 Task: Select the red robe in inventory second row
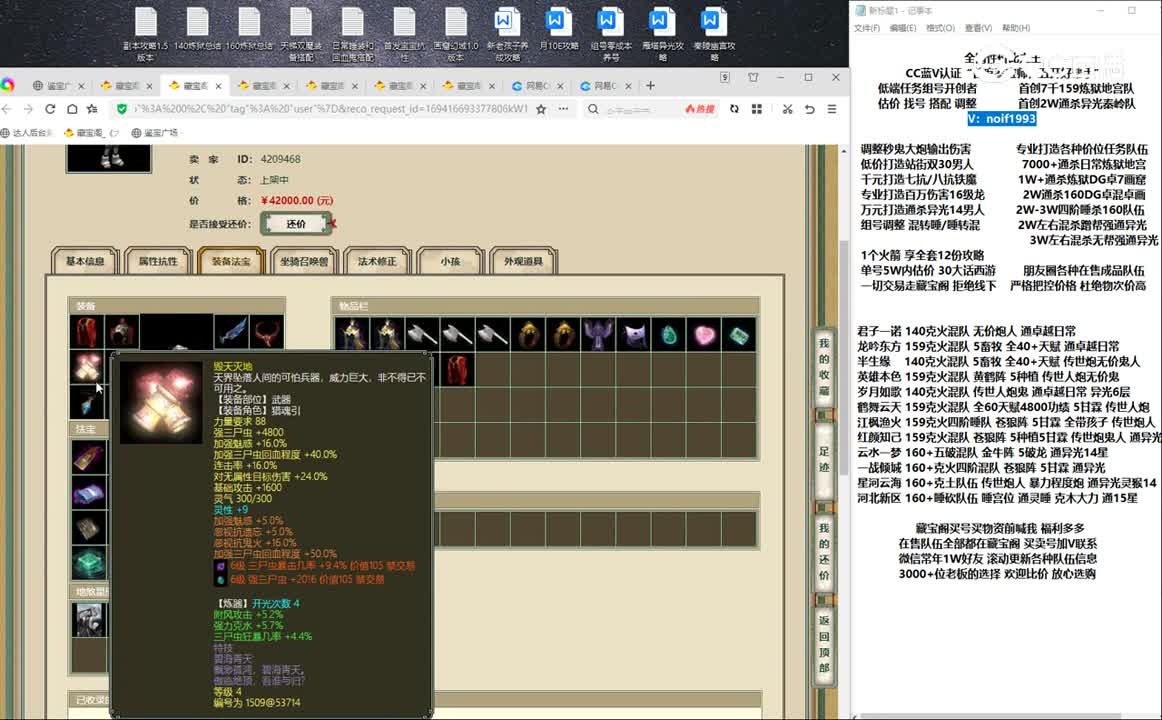(x=458, y=369)
